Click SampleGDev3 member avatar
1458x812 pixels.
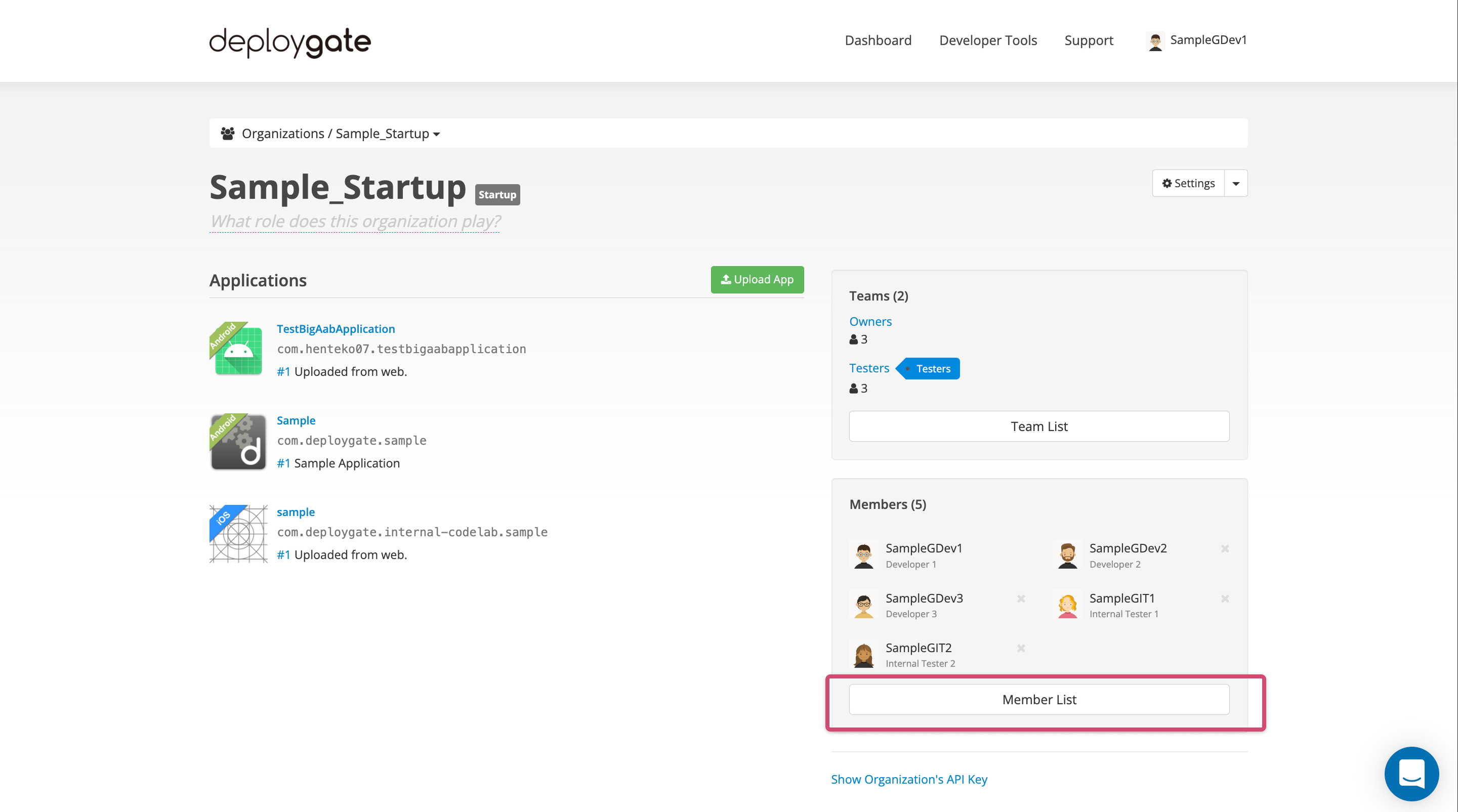click(864, 605)
